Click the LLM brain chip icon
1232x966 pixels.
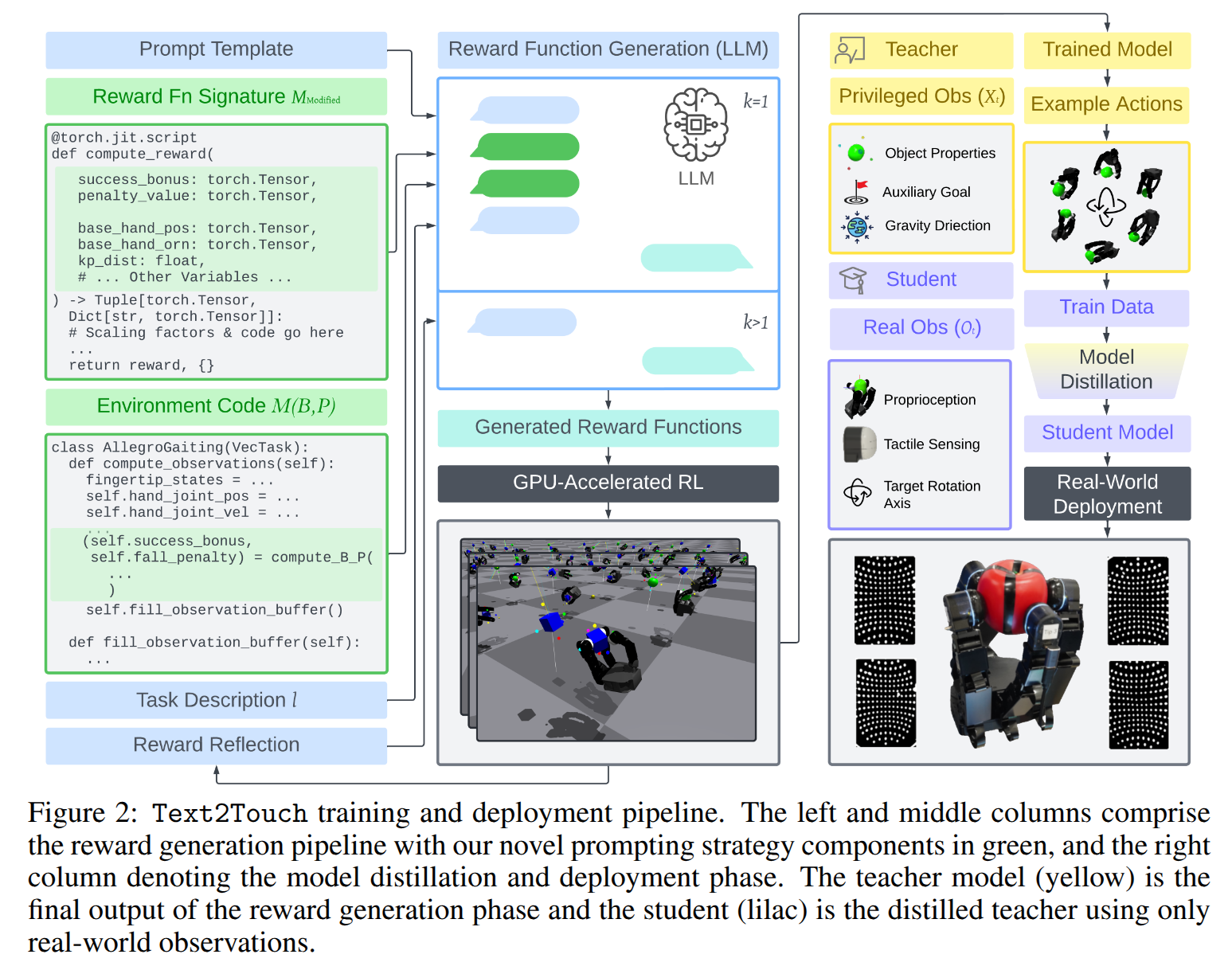(695, 124)
